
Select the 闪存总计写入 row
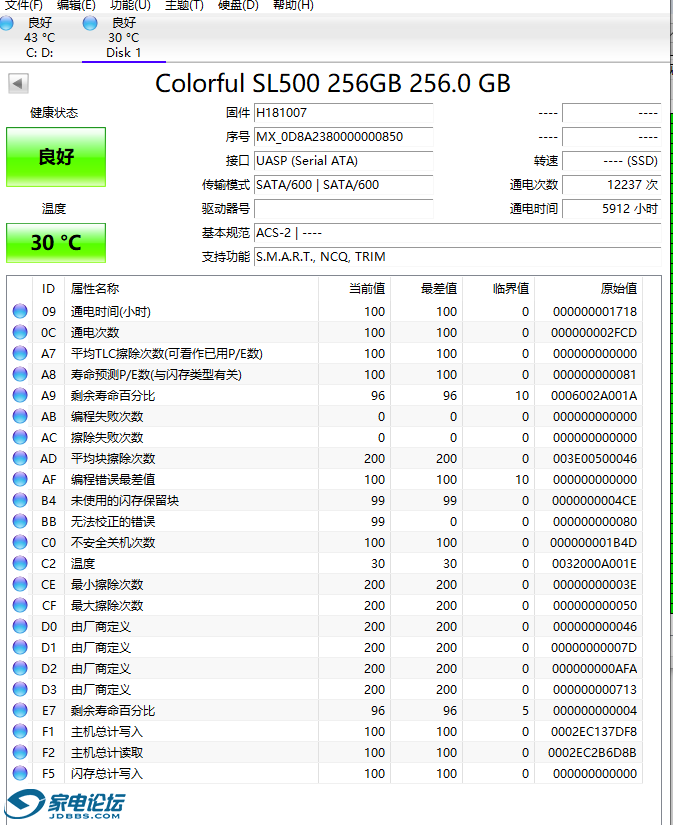(x=325, y=773)
